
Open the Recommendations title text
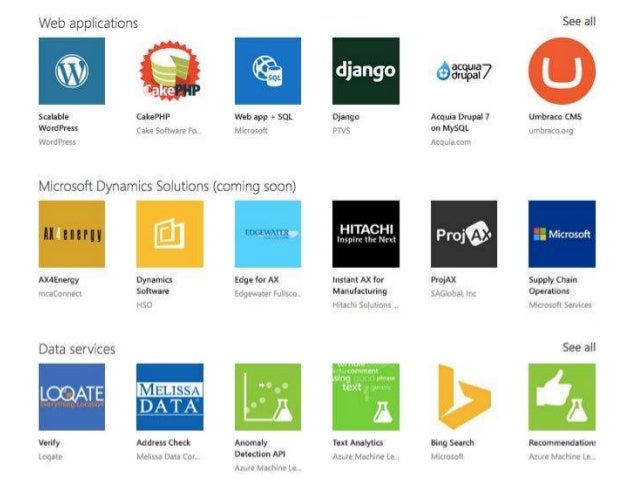562,442
